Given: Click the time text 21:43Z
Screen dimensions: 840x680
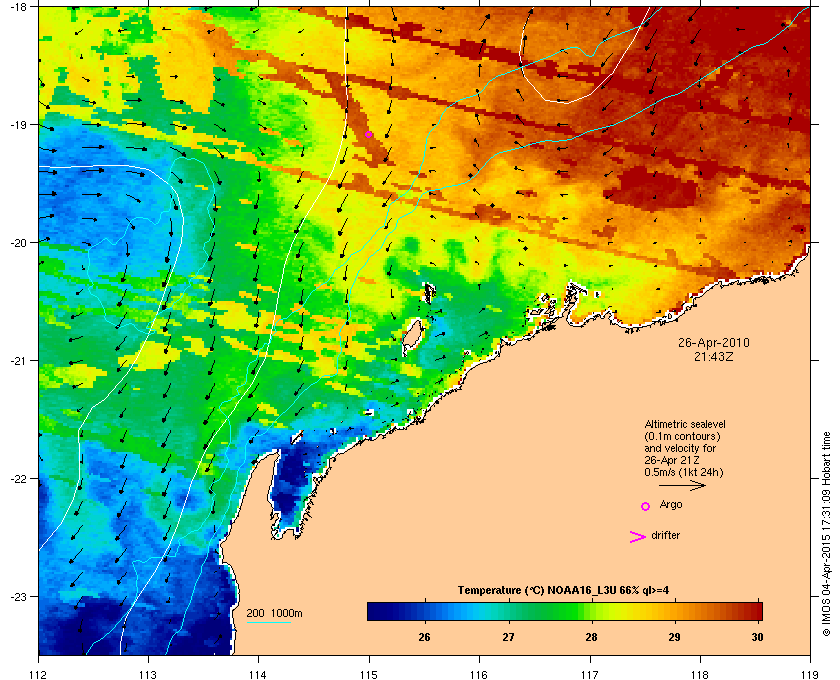Looking at the screenshot, I should coord(714,356).
